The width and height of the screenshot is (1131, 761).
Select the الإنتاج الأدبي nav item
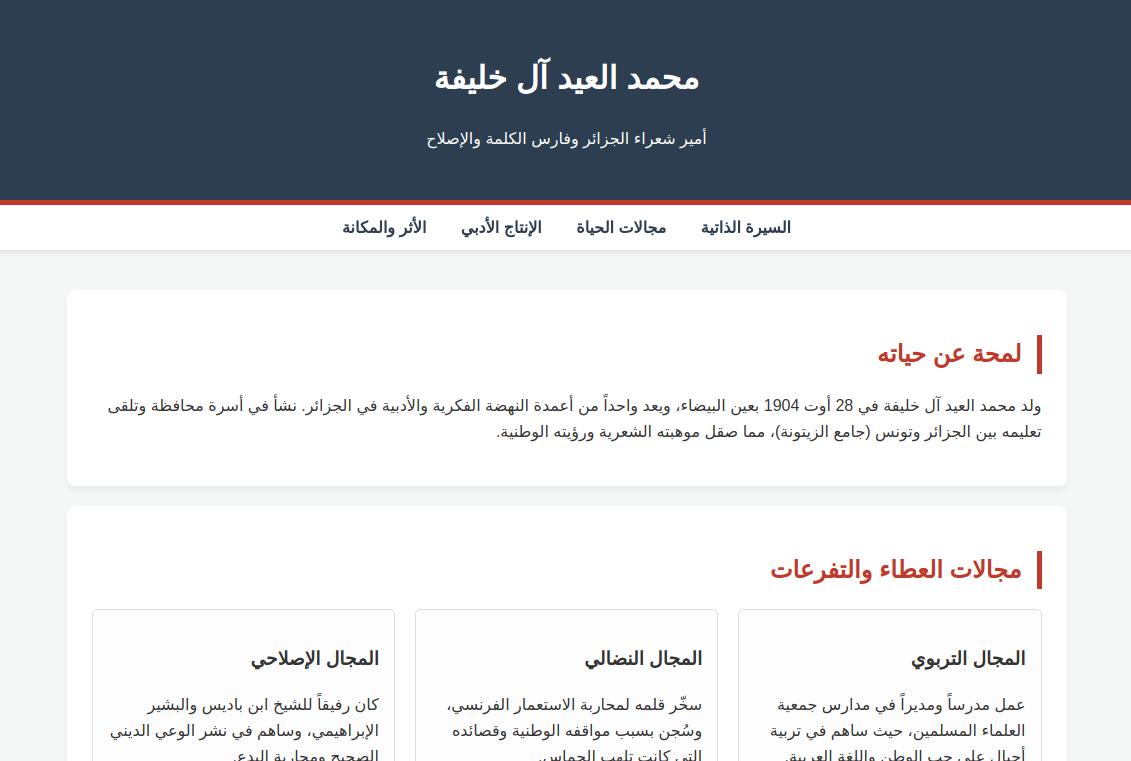pos(501,228)
